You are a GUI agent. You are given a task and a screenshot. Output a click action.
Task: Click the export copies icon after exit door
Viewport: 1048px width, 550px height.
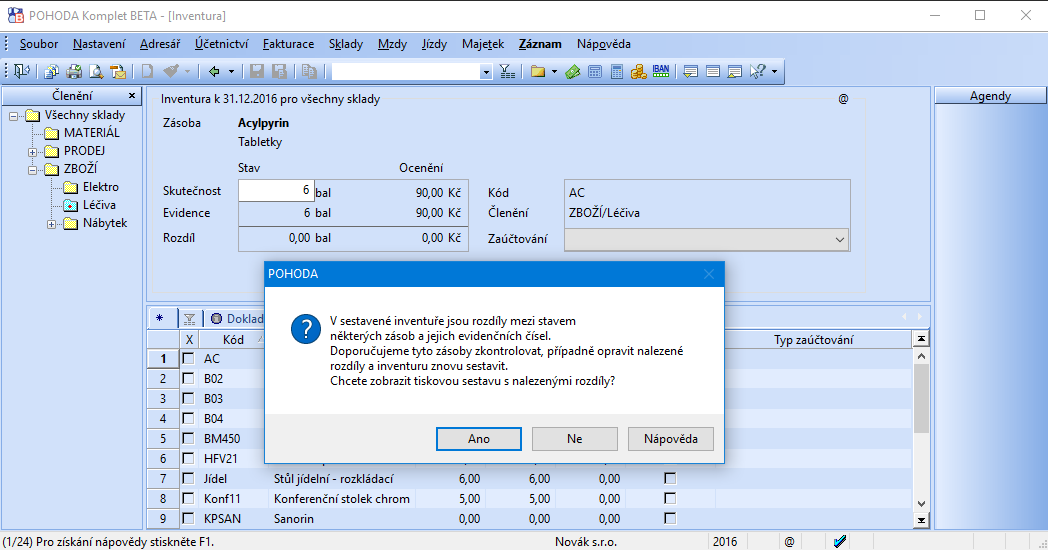pos(52,72)
